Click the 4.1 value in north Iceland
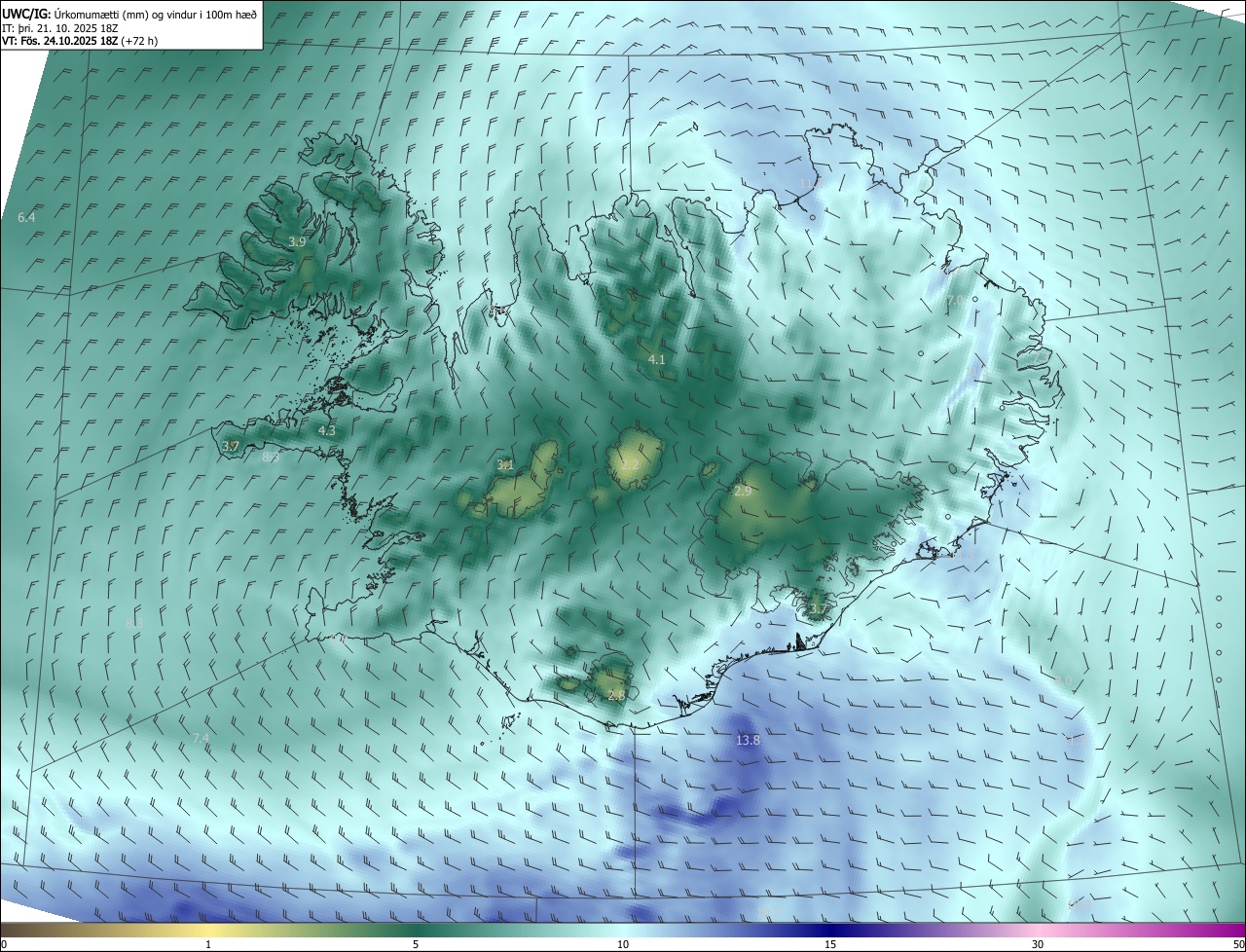Viewport: 1246px width, 952px height. (x=657, y=360)
